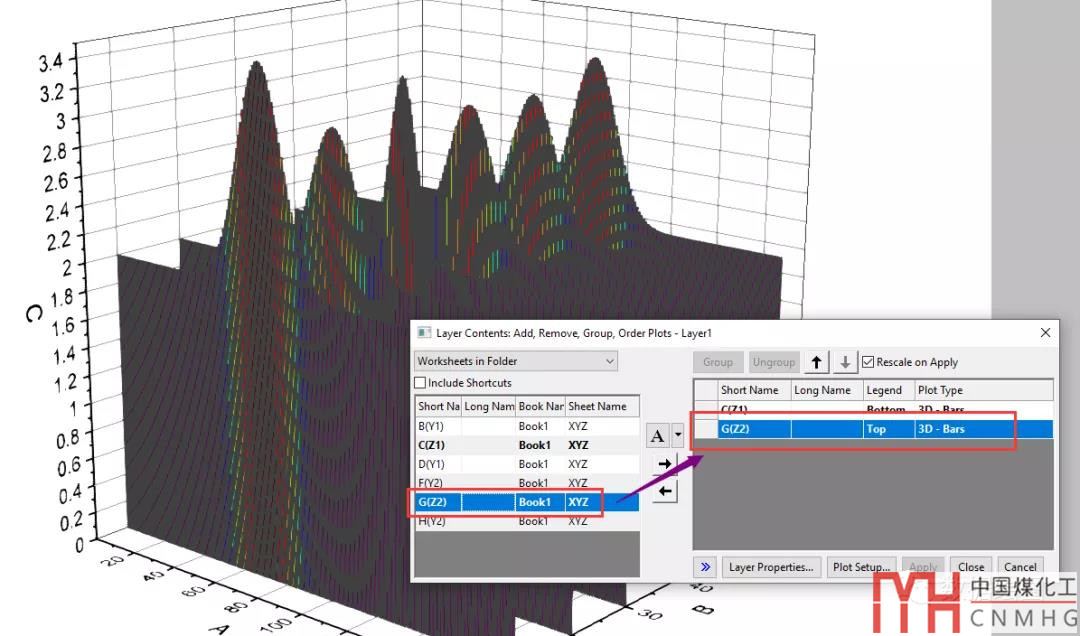Open the Worksheets in Folder dropdown
This screenshot has width=1080, height=636.
516,361
